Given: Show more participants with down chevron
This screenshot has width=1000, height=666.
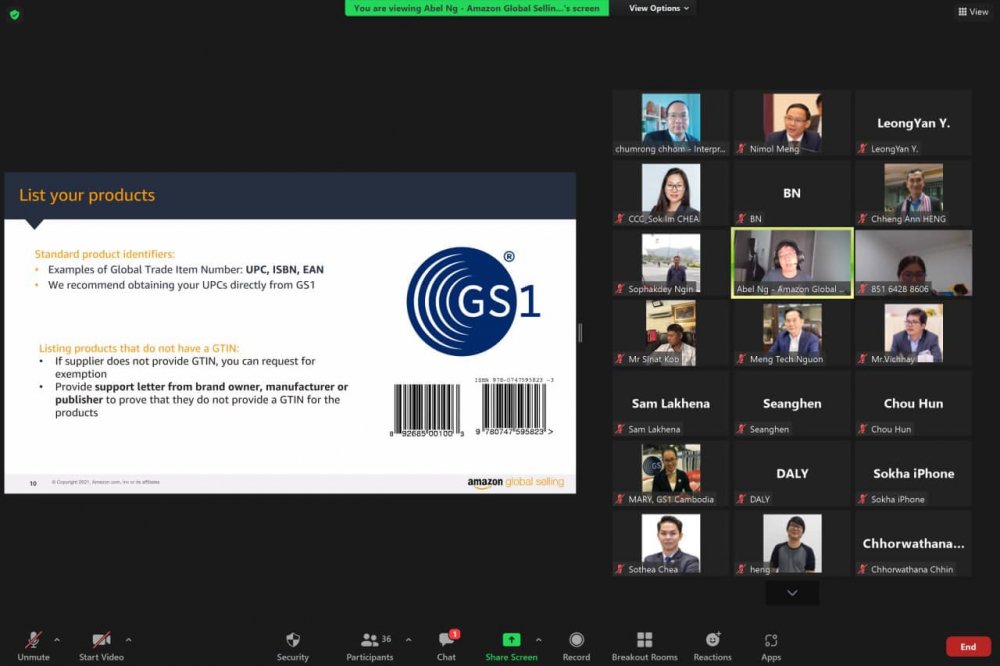Looking at the screenshot, I should click(792, 593).
